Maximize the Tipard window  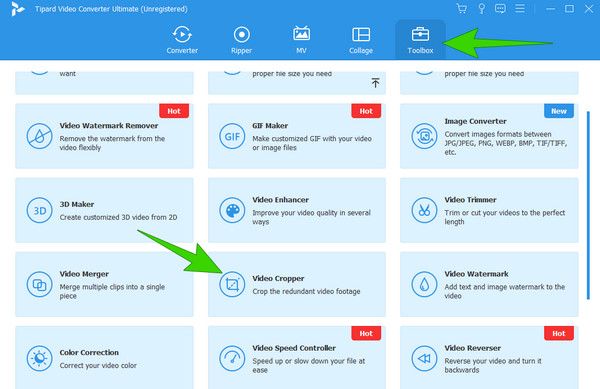(x=569, y=8)
